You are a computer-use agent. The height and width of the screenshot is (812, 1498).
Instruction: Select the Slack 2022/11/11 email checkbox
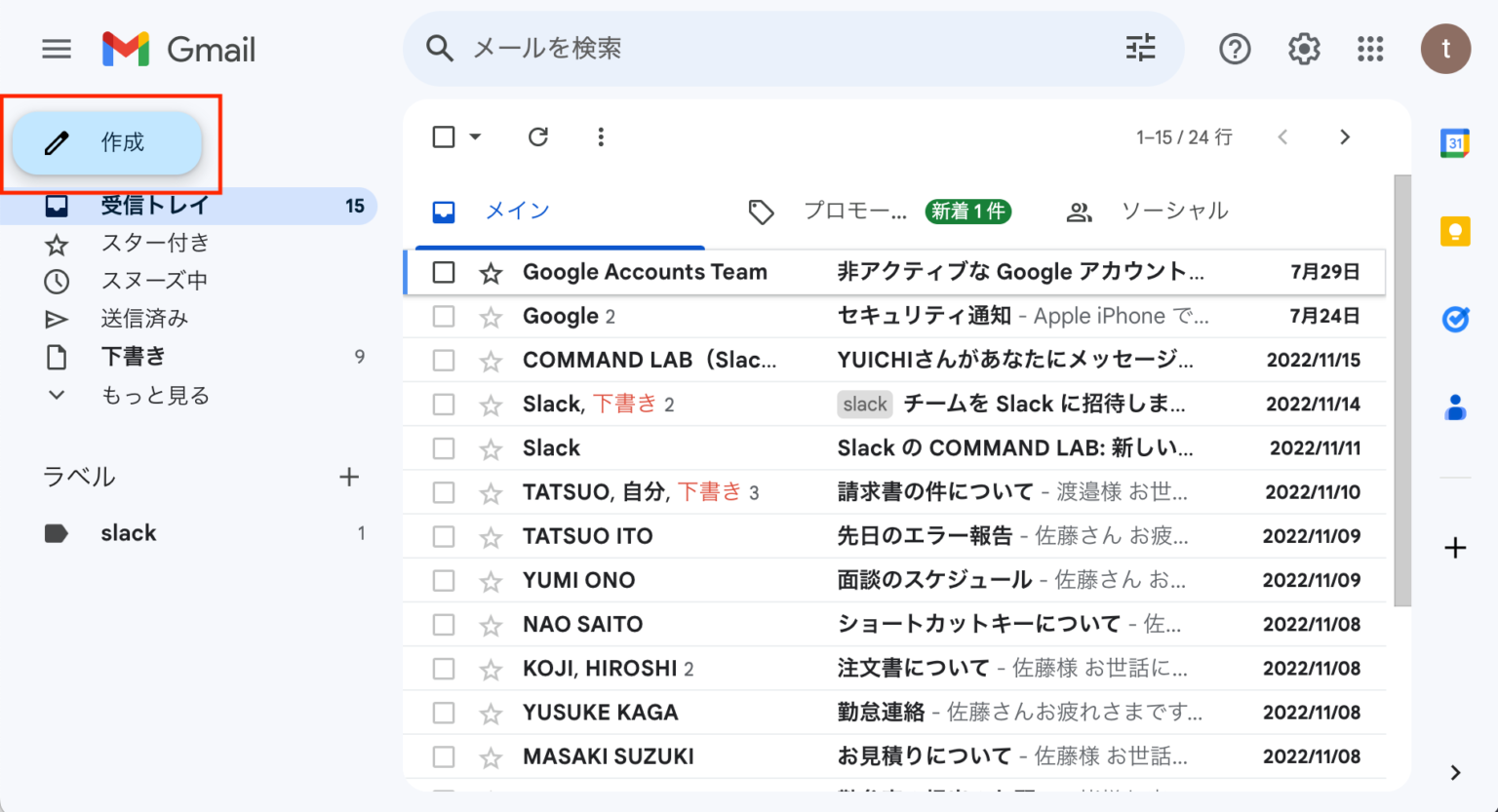(x=444, y=448)
